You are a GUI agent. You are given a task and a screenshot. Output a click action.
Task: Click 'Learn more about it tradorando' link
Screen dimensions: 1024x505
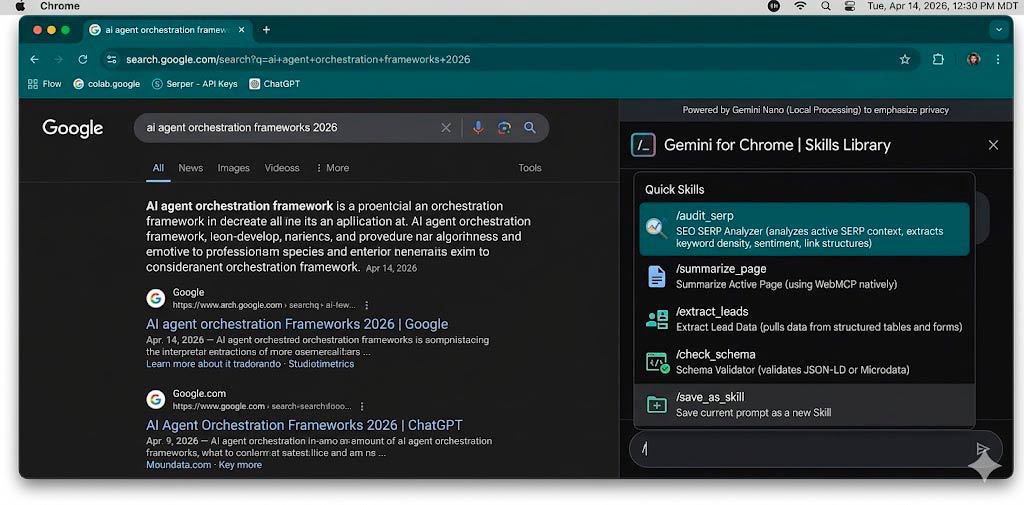click(214, 364)
